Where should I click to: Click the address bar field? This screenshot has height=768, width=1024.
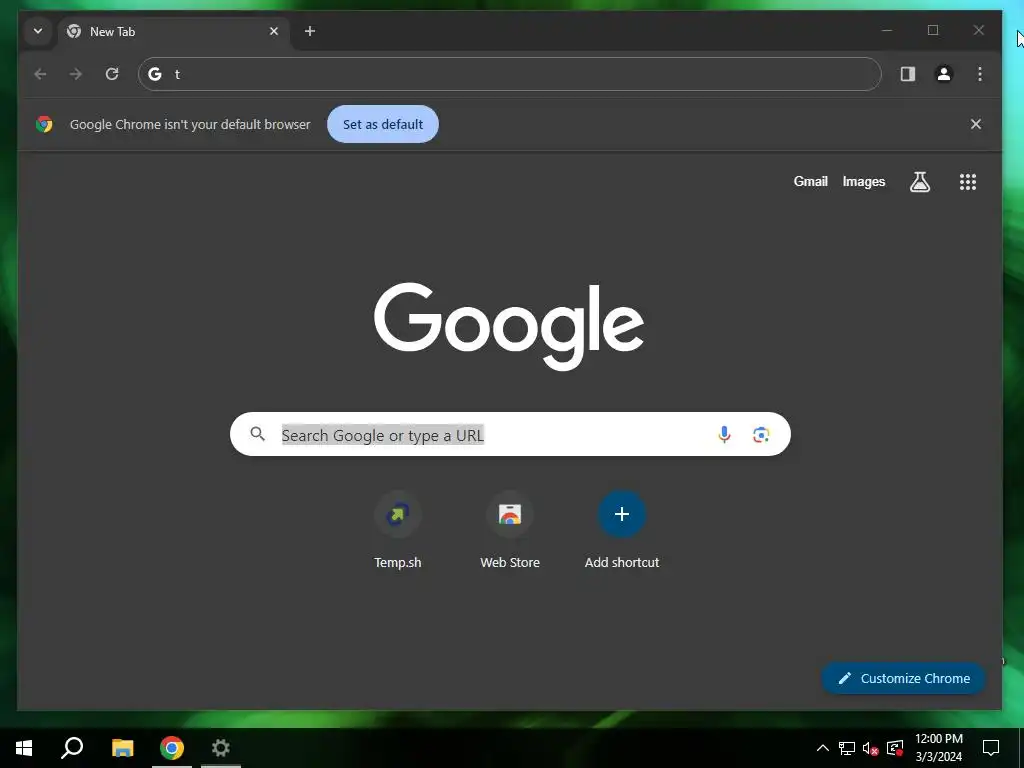click(x=509, y=74)
